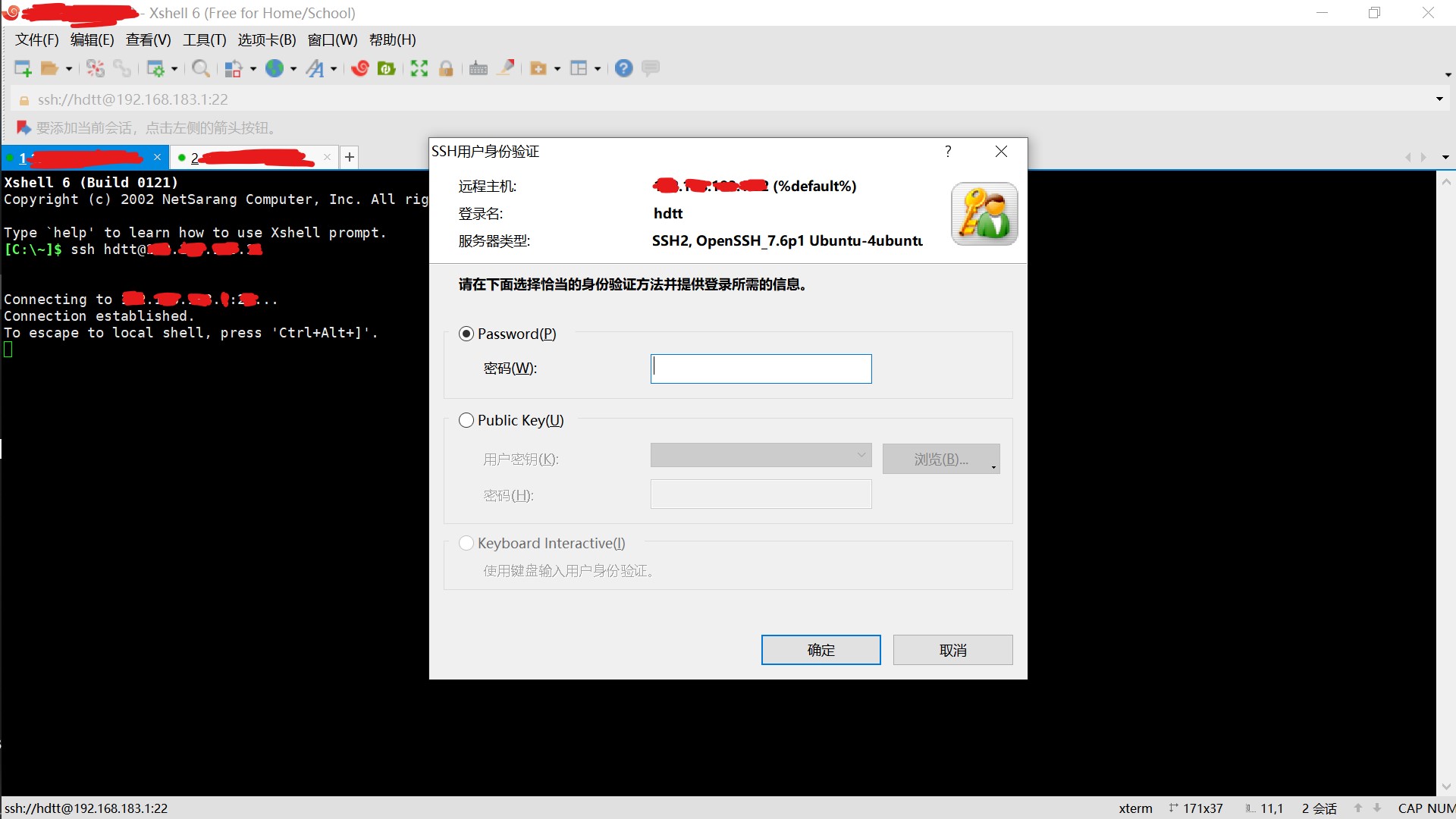Click the lock screen padlock icon
The height and width of the screenshot is (819, 1456).
click(446, 68)
